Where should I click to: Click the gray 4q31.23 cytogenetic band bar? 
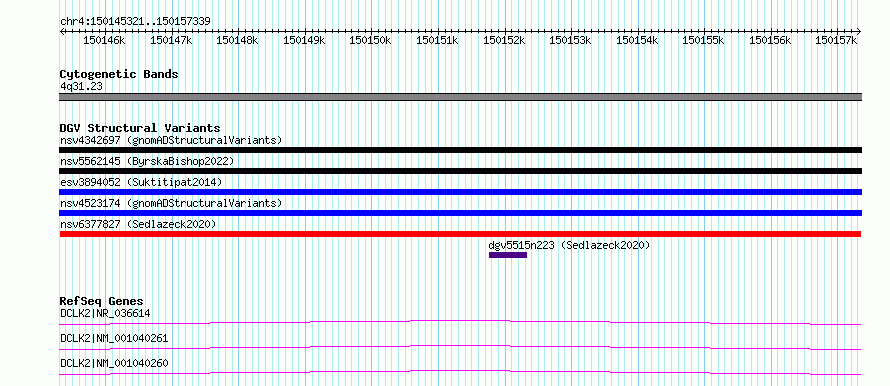point(460,97)
